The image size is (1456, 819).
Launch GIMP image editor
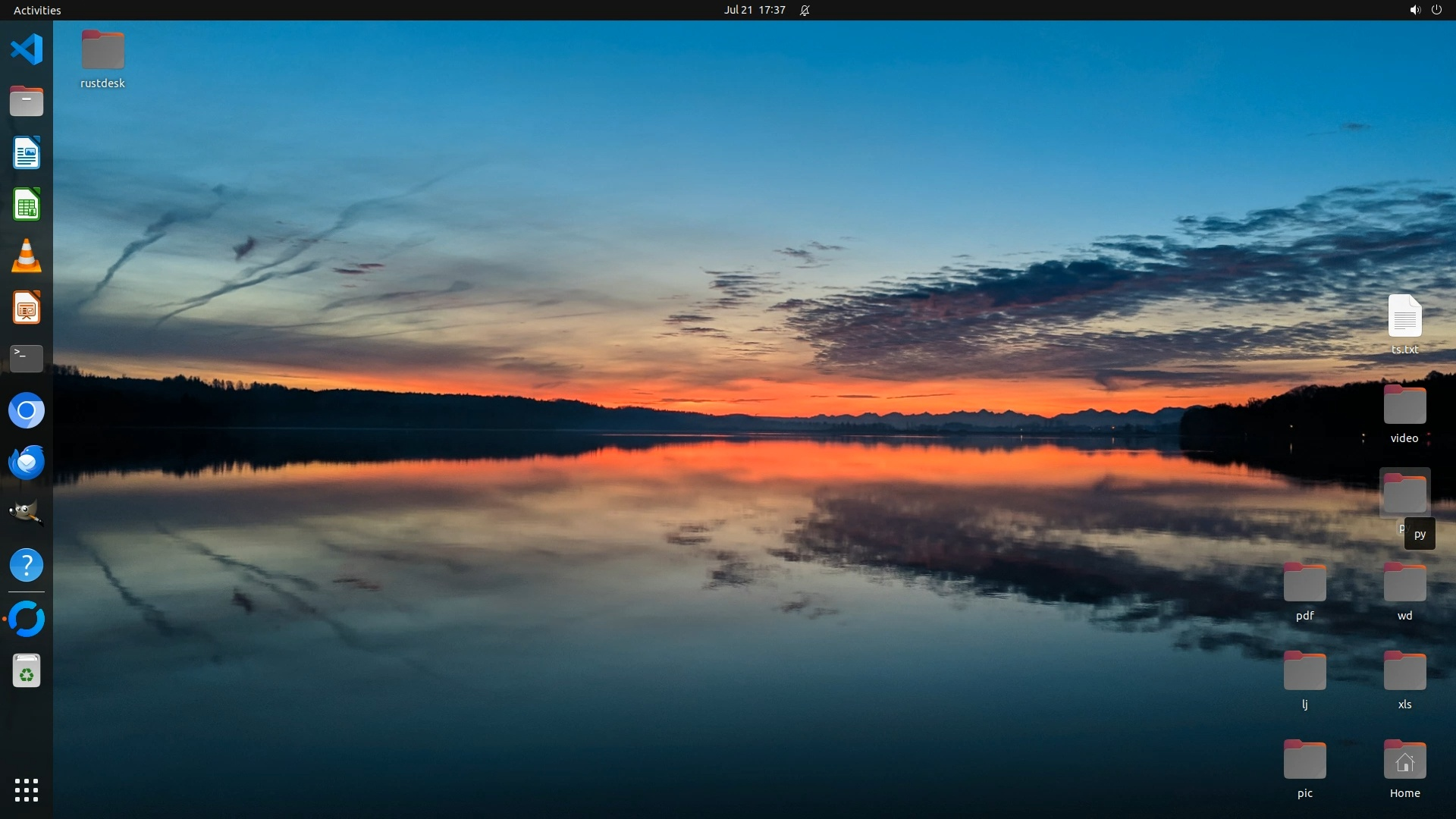27,513
